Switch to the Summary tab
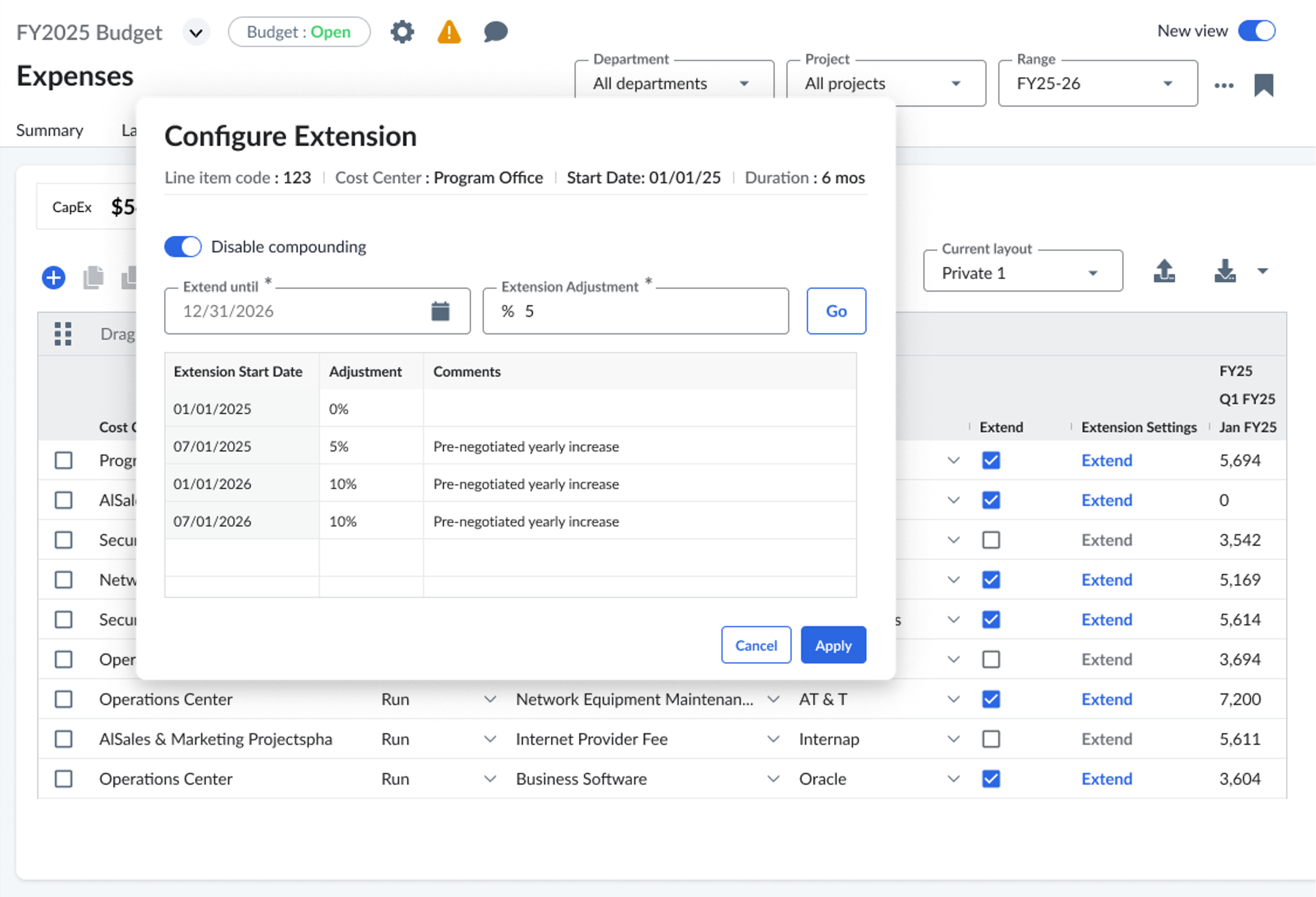The height and width of the screenshot is (897, 1316). pyautogui.click(x=50, y=130)
